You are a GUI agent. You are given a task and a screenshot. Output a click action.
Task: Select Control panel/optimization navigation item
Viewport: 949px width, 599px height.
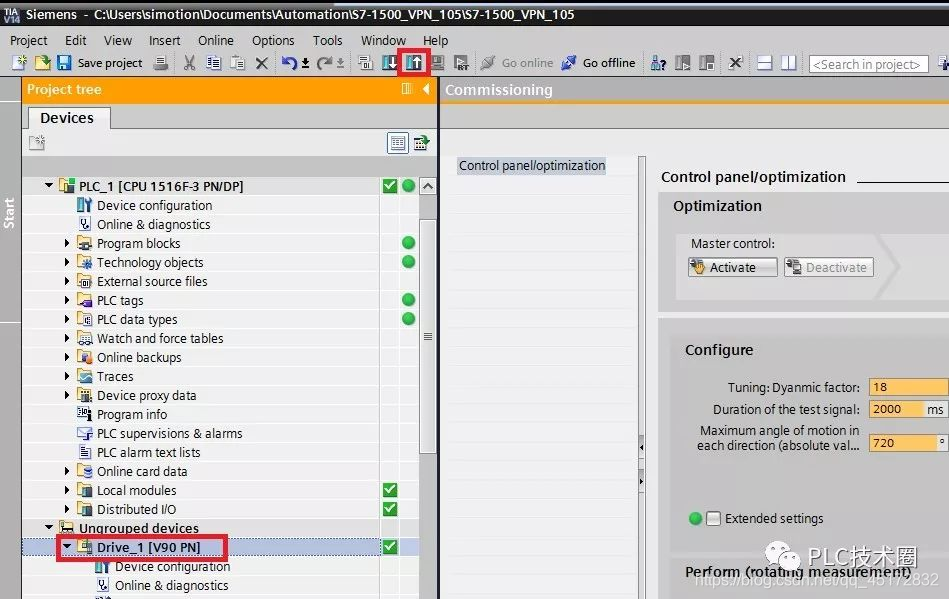pyautogui.click(x=531, y=166)
